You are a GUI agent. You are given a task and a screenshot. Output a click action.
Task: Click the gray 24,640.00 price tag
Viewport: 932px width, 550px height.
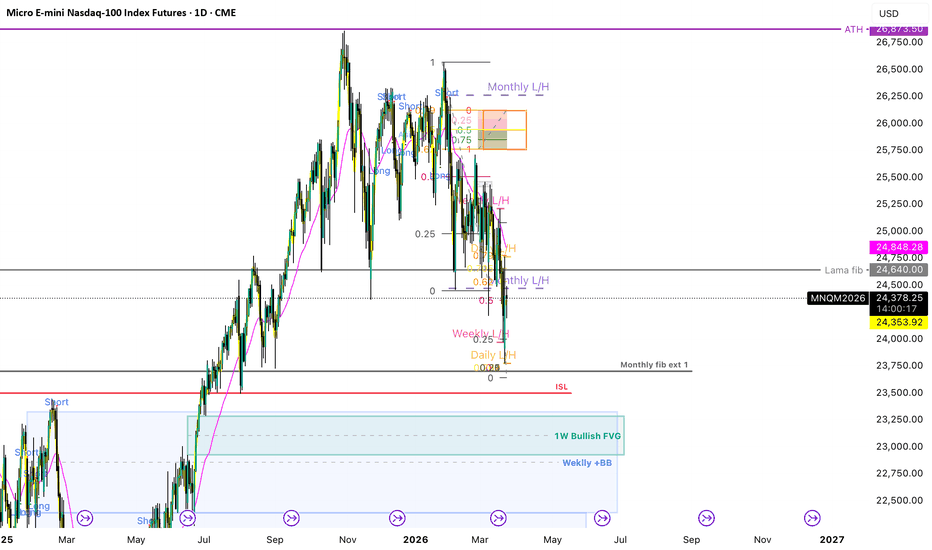coord(899,270)
